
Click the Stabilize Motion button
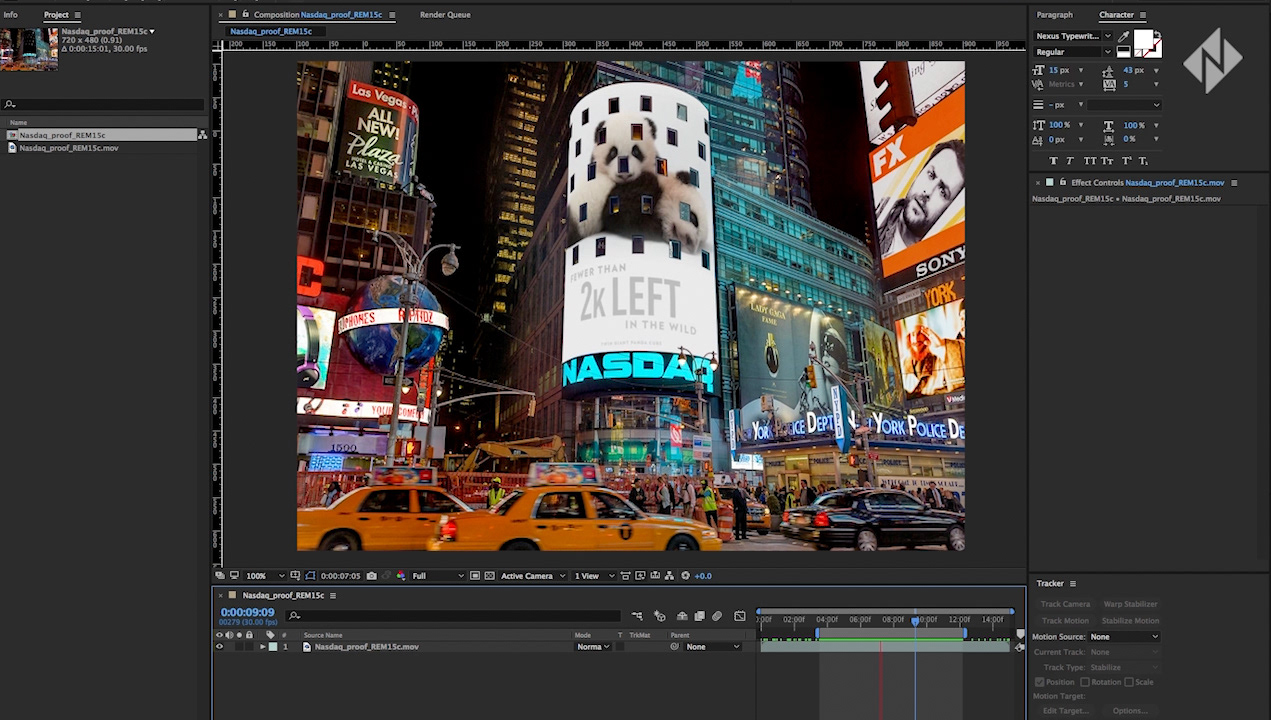(1130, 621)
